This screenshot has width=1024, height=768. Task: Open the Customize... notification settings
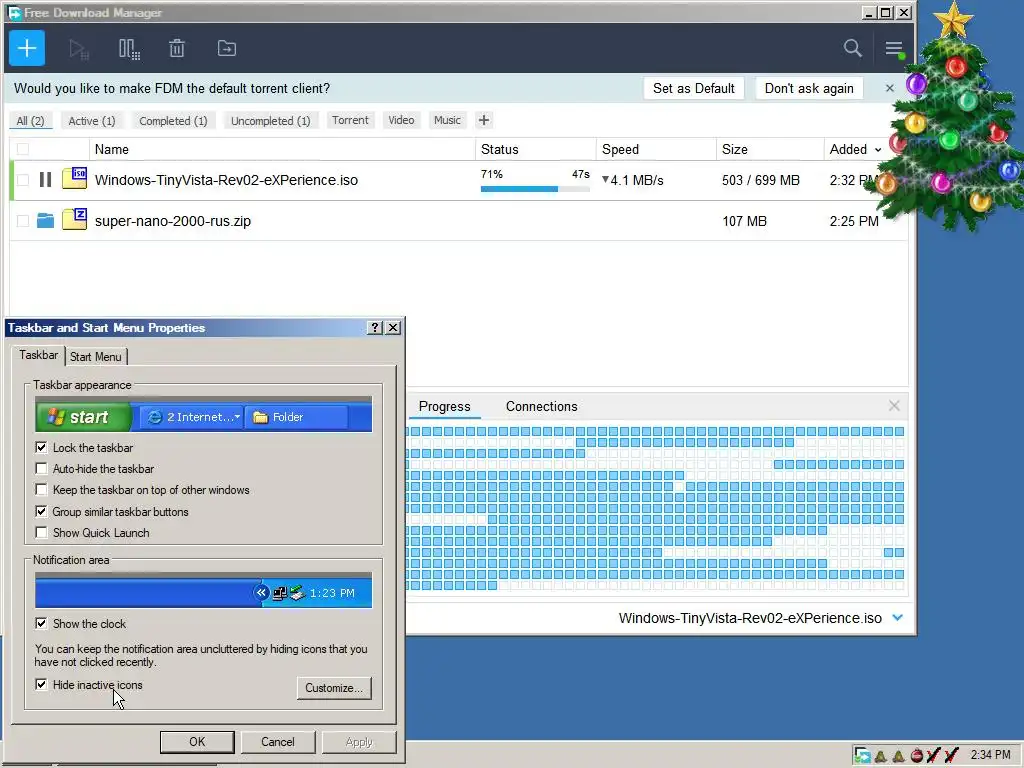[x=334, y=688]
